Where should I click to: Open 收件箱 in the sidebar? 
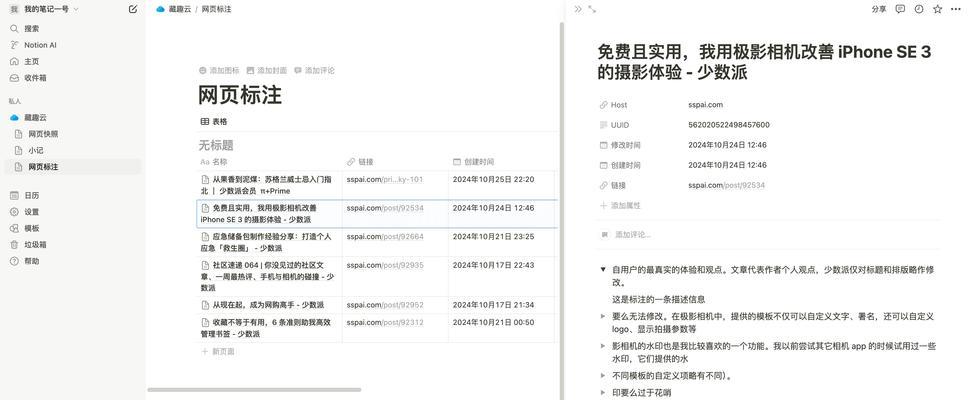pyautogui.click(x=35, y=78)
